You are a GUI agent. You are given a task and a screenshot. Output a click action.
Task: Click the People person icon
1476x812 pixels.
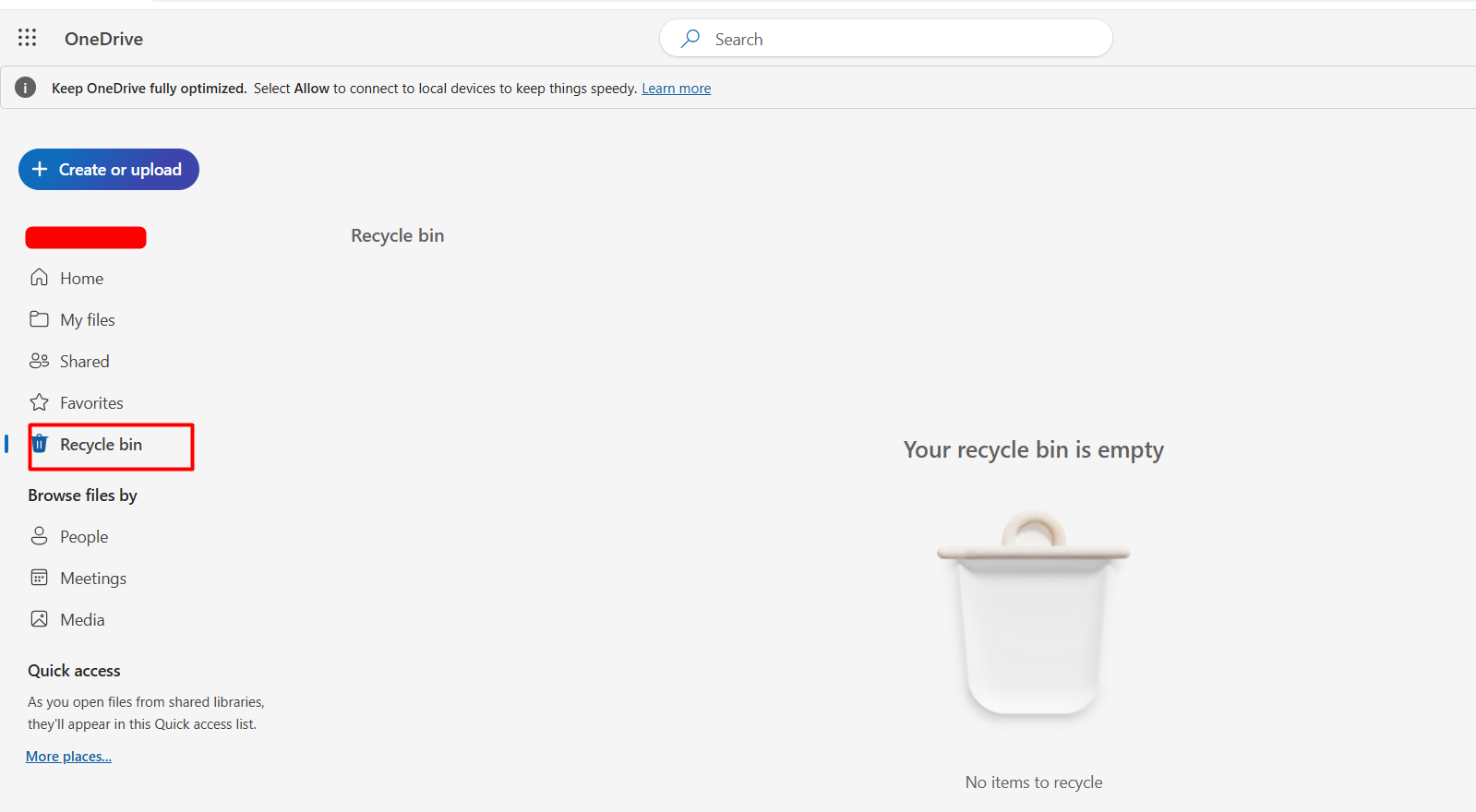(39, 536)
